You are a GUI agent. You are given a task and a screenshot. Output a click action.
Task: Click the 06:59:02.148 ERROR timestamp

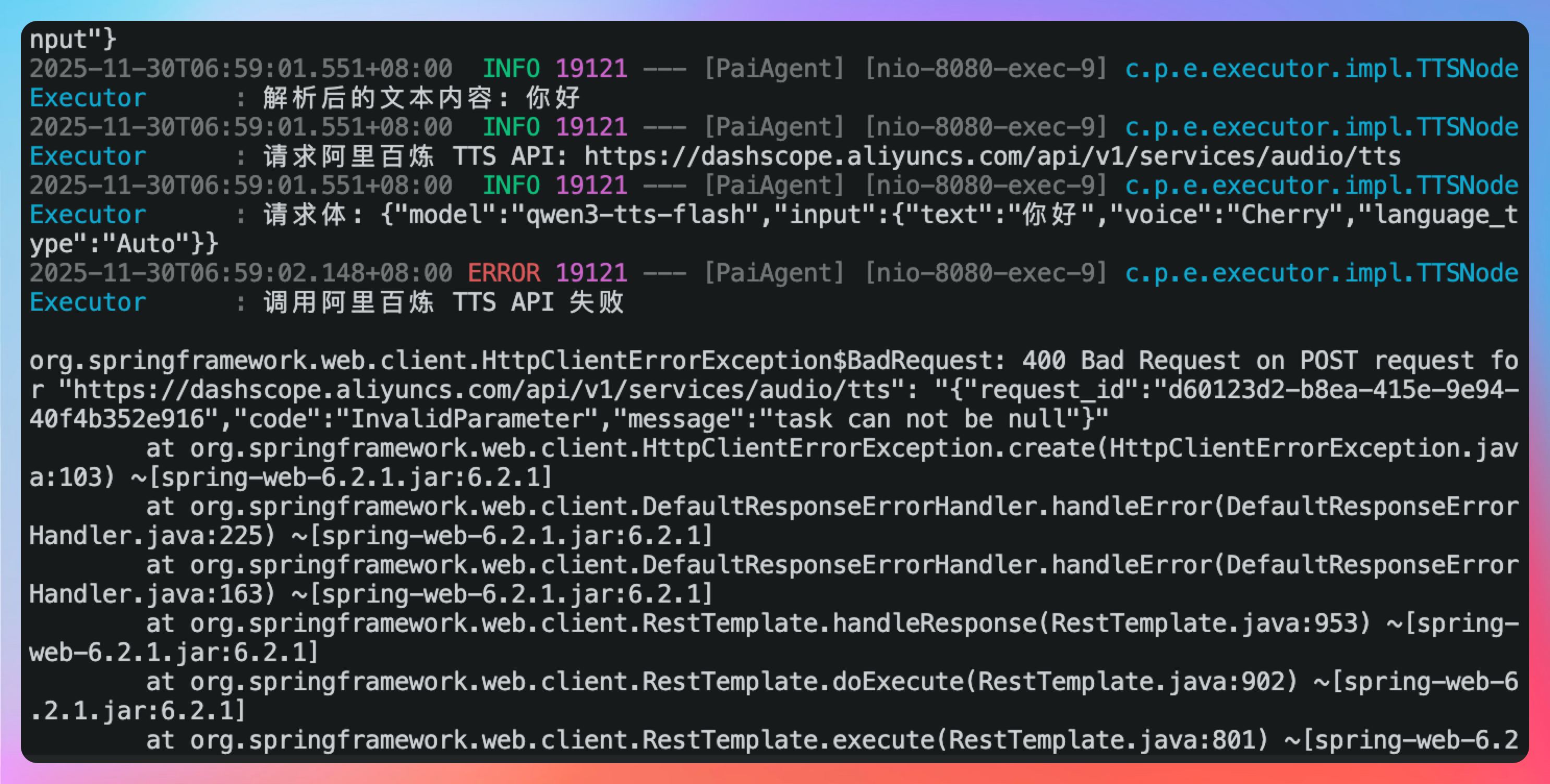(x=240, y=273)
